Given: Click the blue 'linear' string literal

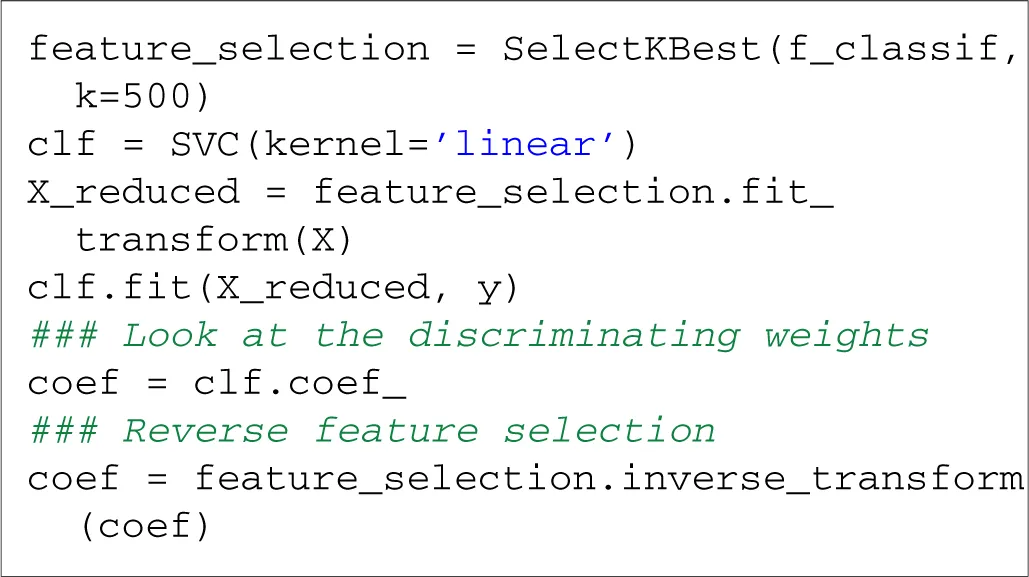Looking at the screenshot, I should [525, 145].
